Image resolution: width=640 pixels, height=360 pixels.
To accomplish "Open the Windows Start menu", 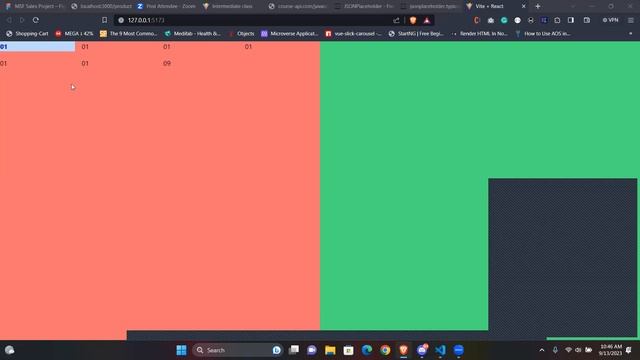I will (181, 350).
